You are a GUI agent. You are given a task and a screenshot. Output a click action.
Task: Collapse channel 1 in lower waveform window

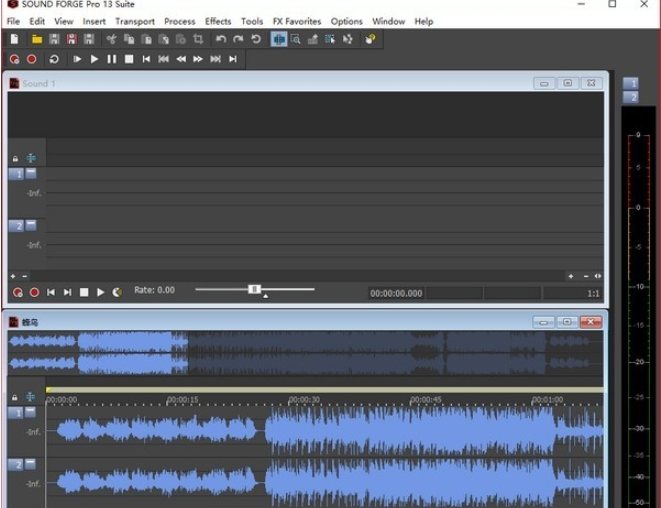tap(31, 412)
